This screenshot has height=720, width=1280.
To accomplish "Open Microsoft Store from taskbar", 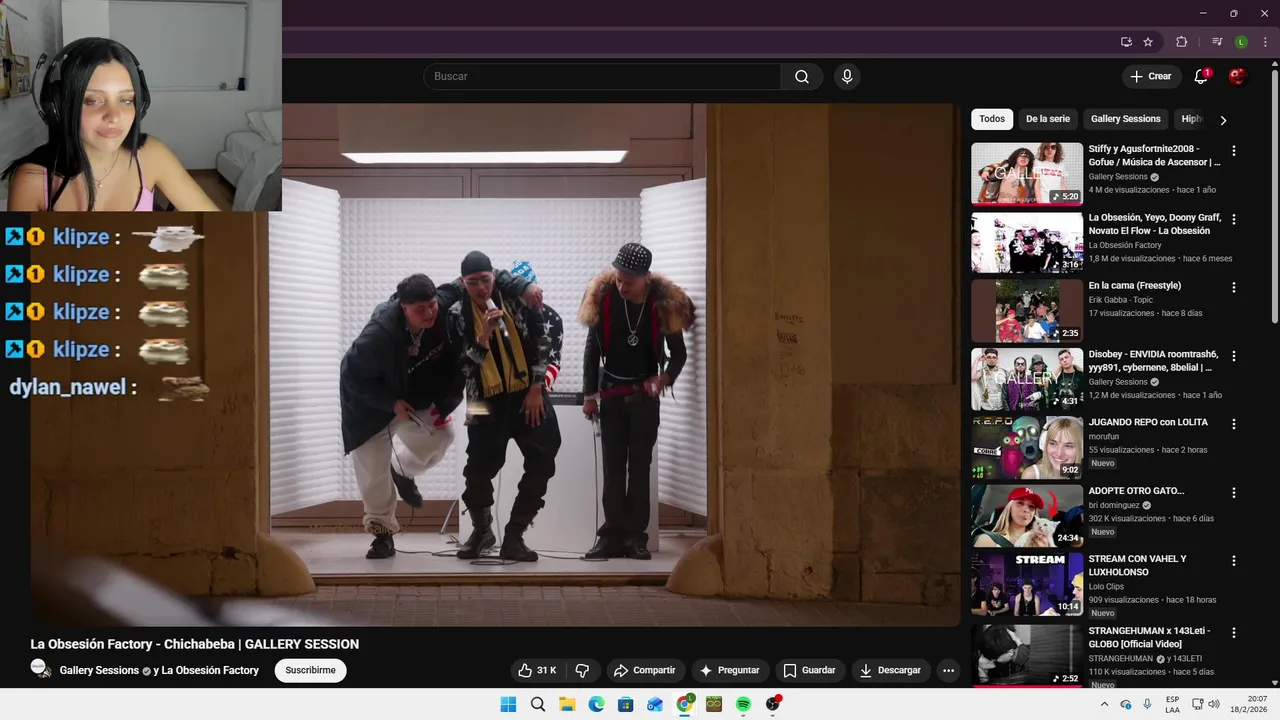I will tap(626, 704).
